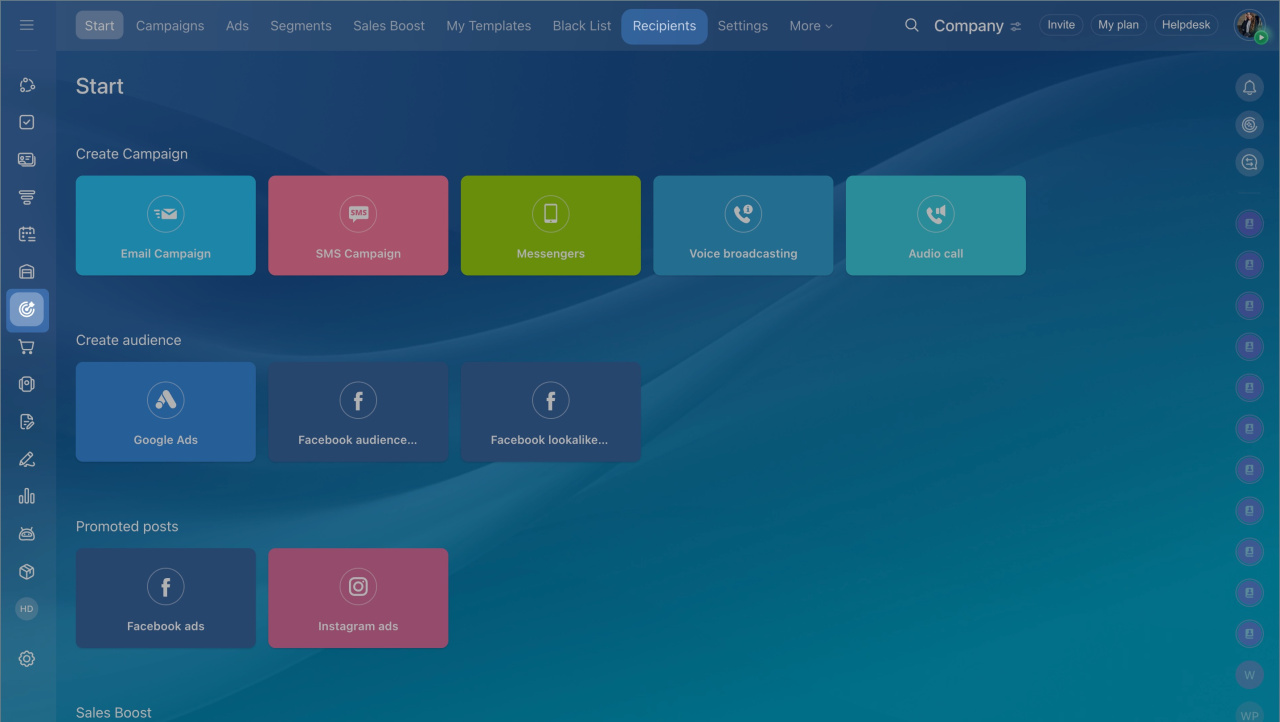This screenshot has width=1280, height=722.
Task: Click the Company settings sliders icon
Action: pyautogui.click(x=1016, y=26)
